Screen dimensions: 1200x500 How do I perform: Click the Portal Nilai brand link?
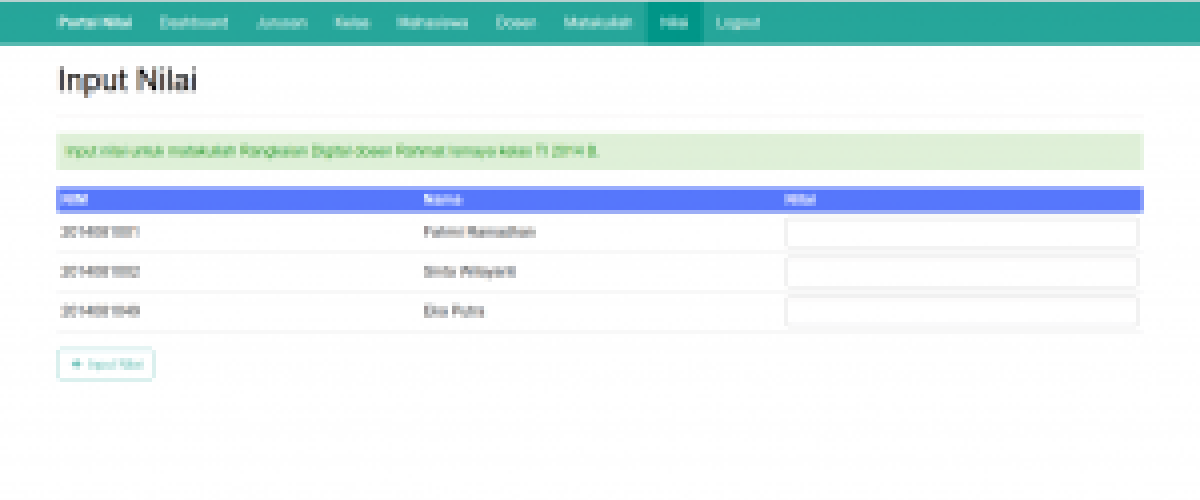tap(88, 23)
